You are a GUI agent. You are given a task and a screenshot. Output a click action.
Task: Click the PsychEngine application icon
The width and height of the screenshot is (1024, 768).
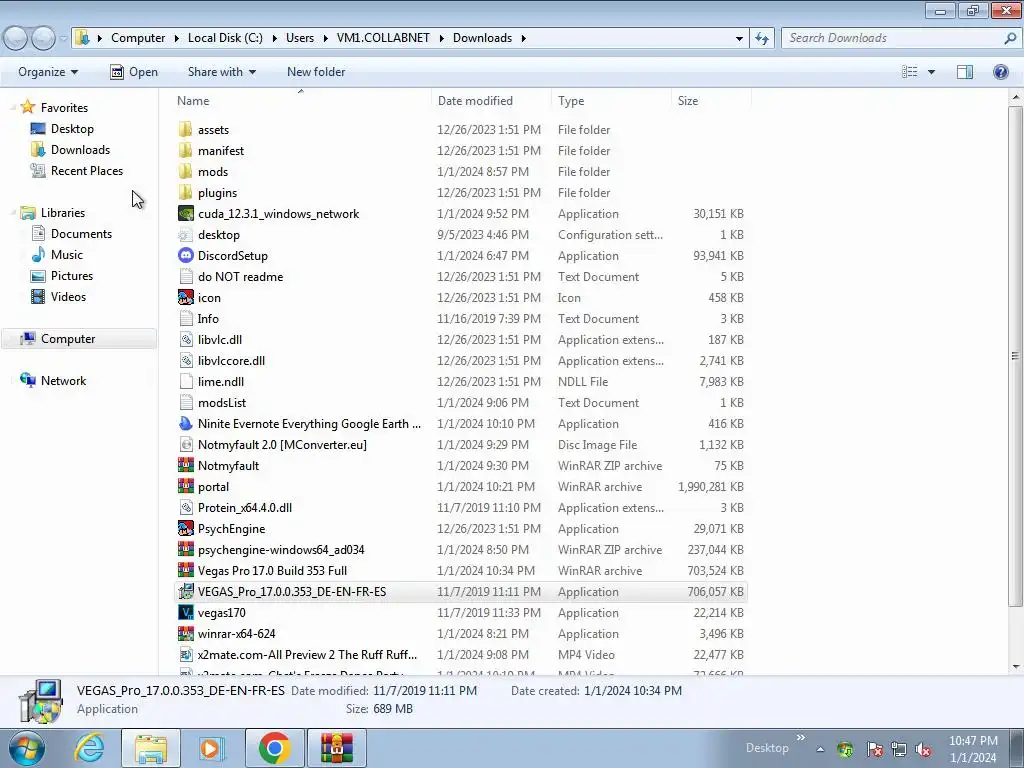pos(185,528)
